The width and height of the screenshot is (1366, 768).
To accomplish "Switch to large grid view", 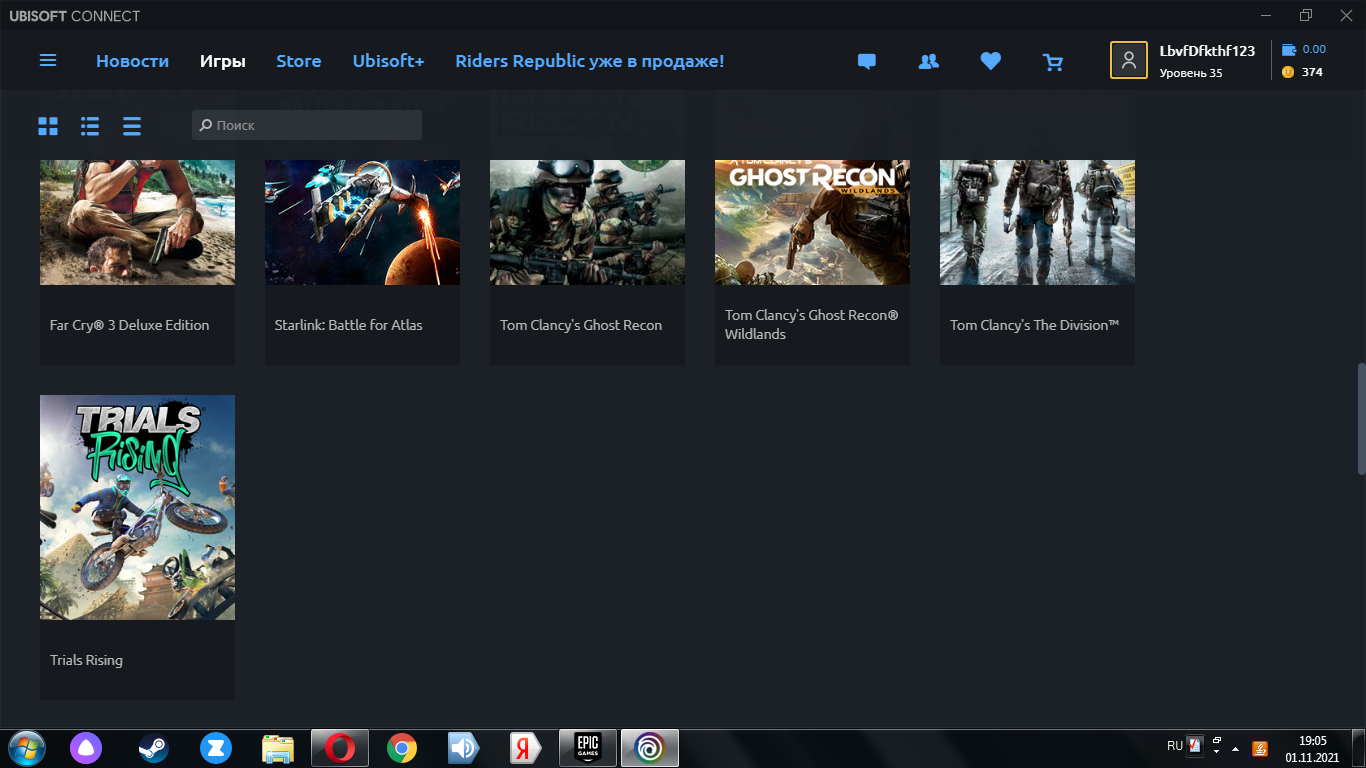I will [48, 126].
